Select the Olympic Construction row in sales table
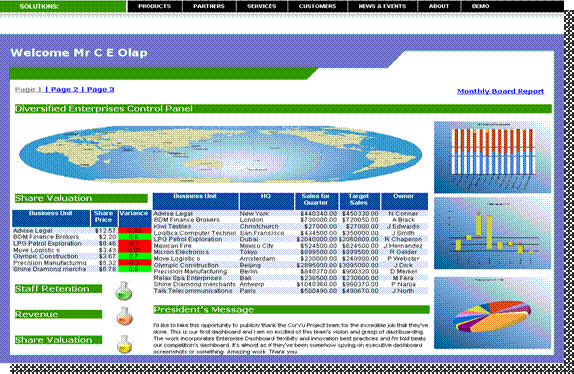574x374 pixels. pos(290,265)
